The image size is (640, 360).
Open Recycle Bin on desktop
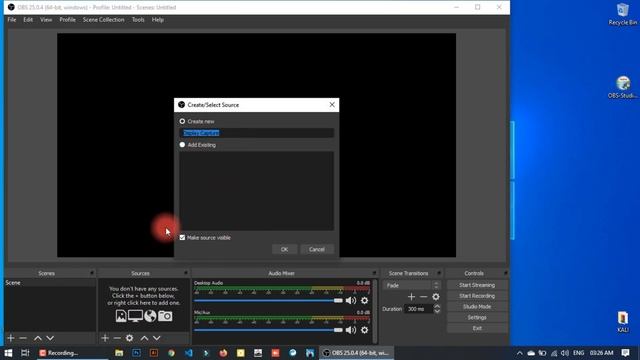point(623,14)
